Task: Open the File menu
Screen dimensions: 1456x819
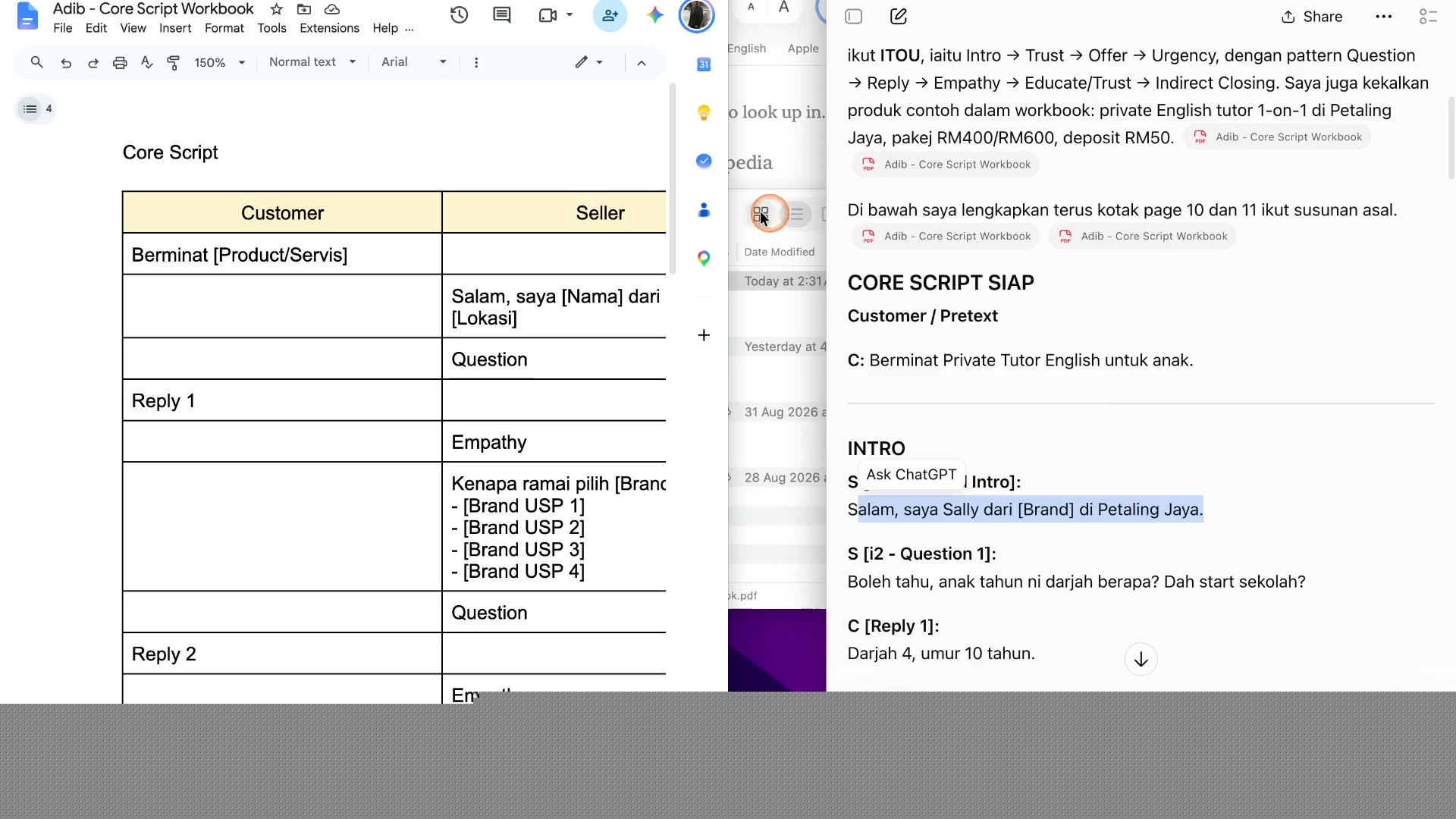Action: coord(63,28)
